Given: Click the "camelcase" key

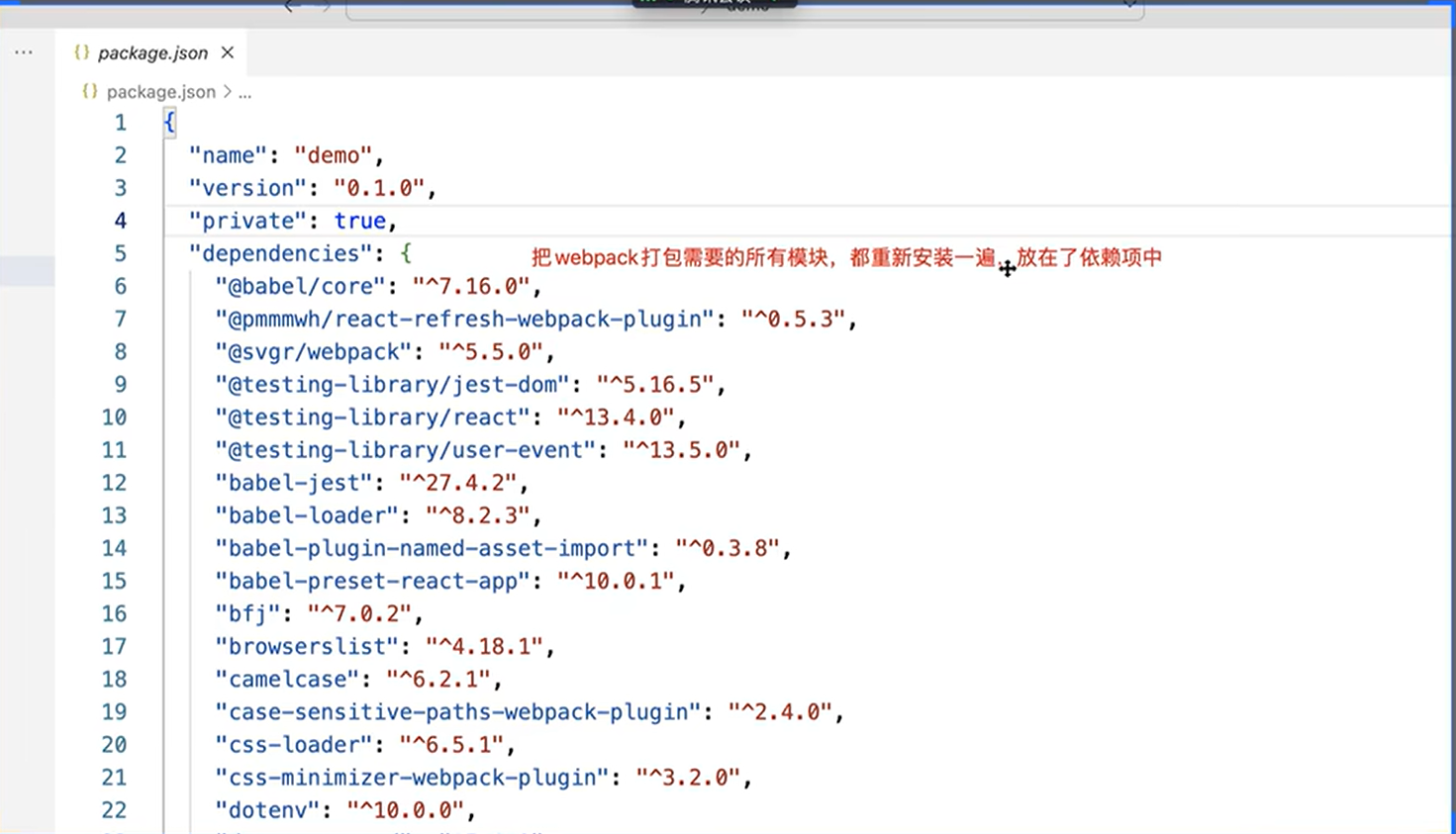Looking at the screenshot, I should pyautogui.click(x=288, y=679).
